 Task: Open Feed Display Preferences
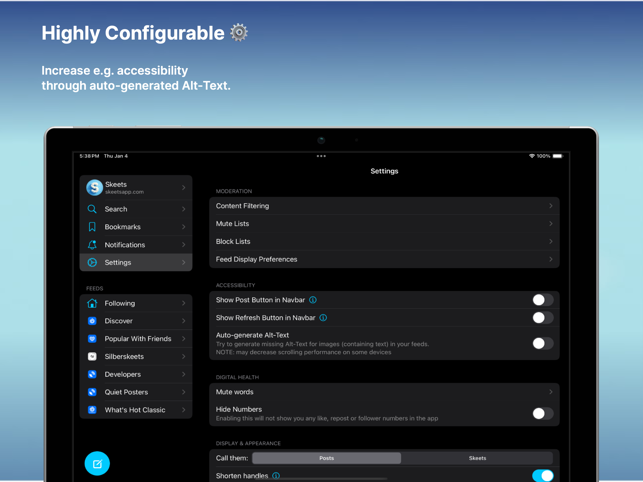(384, 259)
